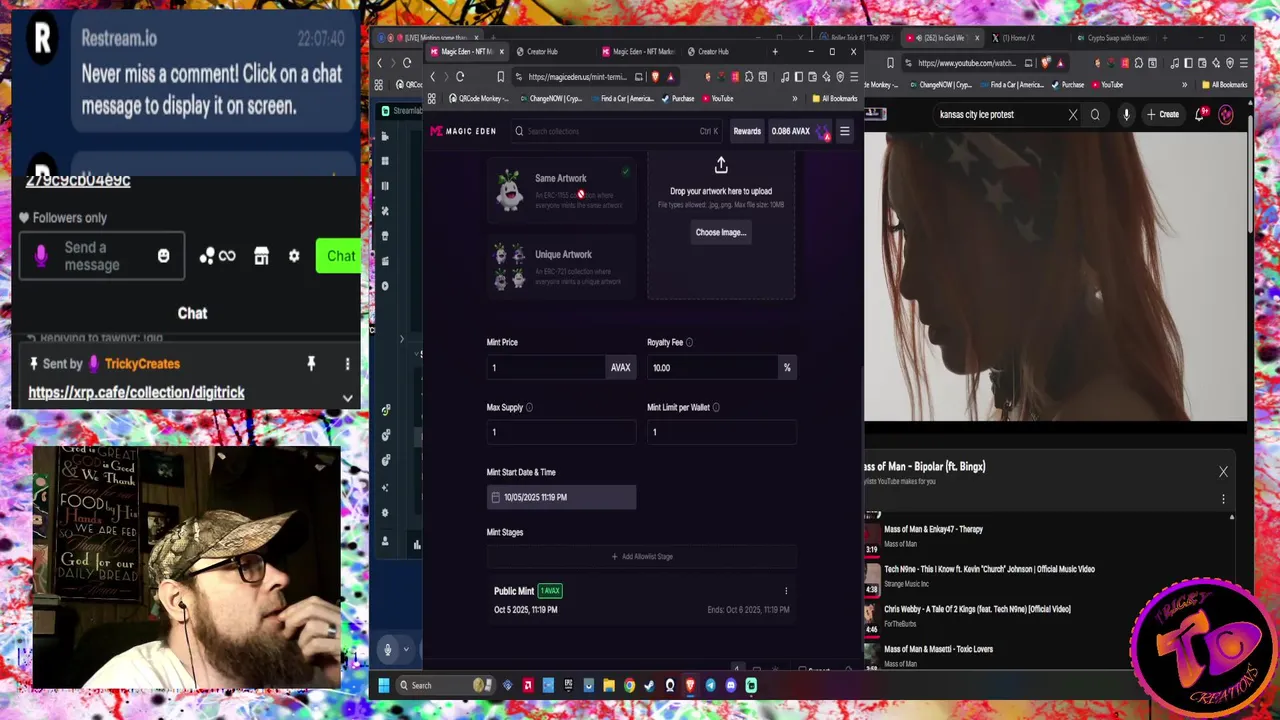Screen dimensions: 1280x720
Task: Click the upload arrow icon in artwork dropzone
Action: click(x=721, y=165)
